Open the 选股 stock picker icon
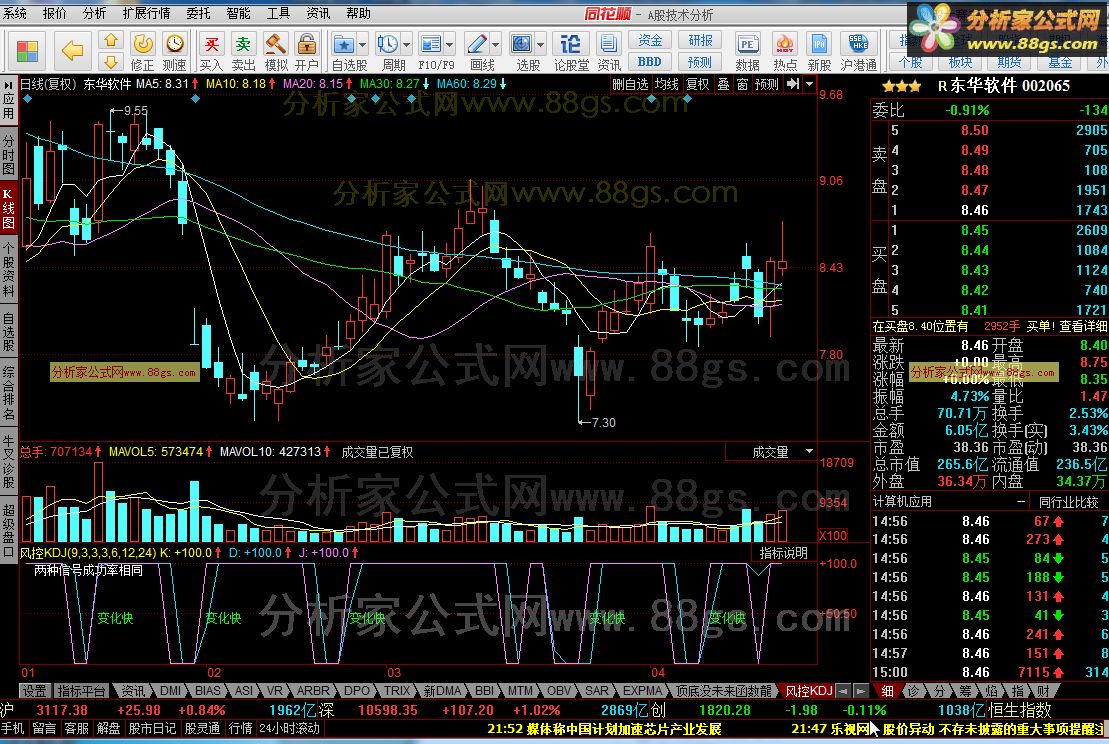The width and height of the screenshot is (1109, 744). pos(522,45)
